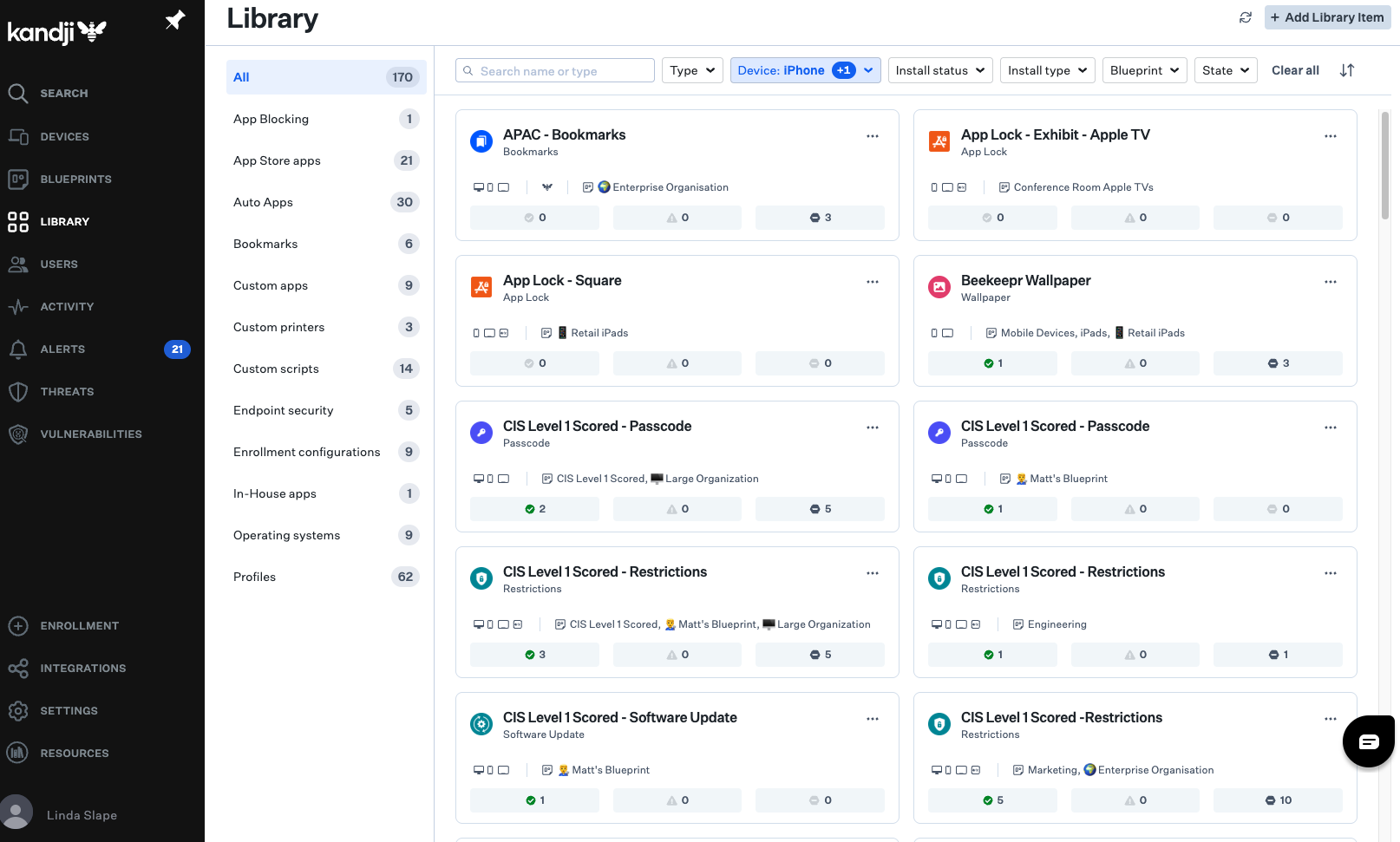Click excluded count 3 on APAC - Bookmarks
The height and width of the screenshot is (842, 1400).
(821, 218)
